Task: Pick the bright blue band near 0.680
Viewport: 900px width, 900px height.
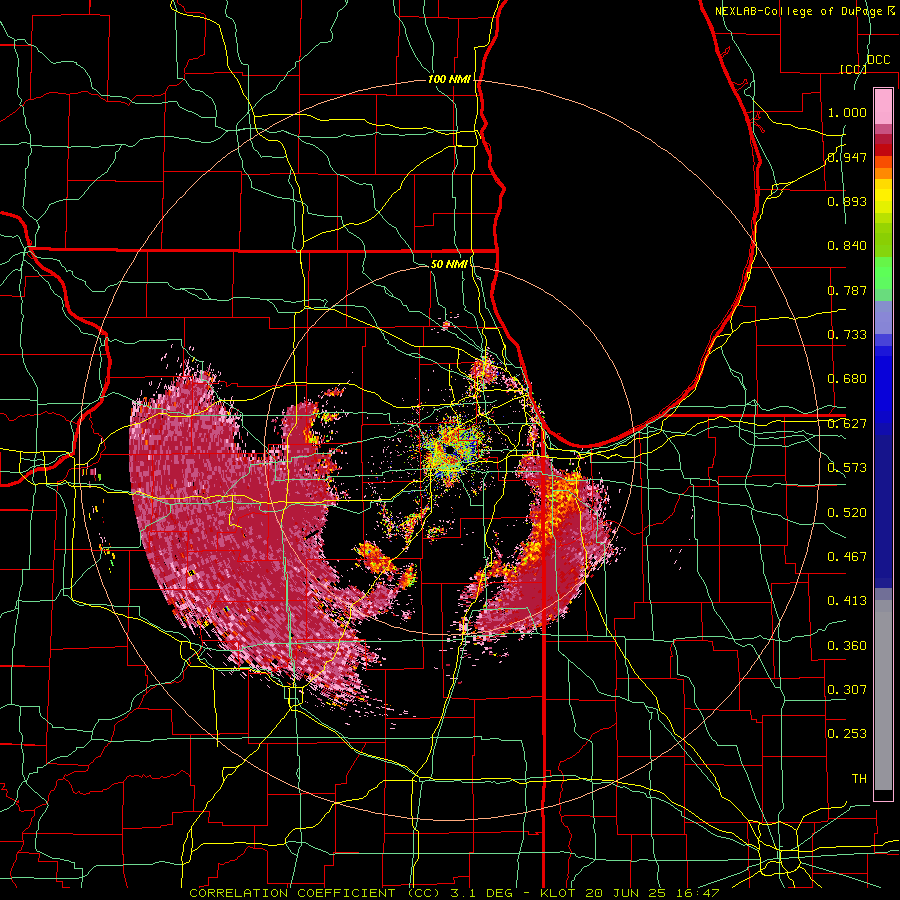Action: (883, 390)
